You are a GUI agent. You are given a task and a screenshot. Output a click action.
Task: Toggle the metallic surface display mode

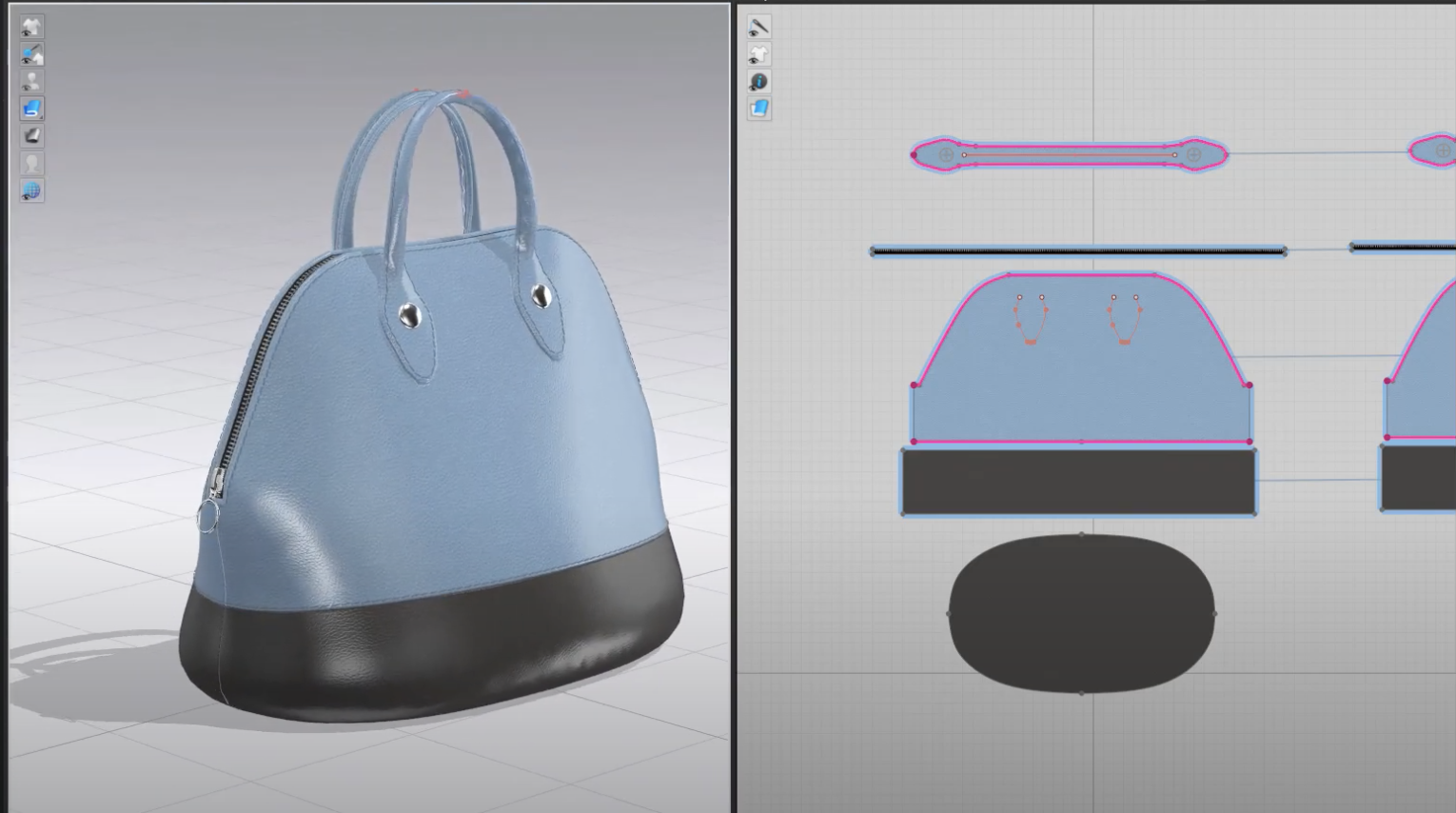[31, 135]
